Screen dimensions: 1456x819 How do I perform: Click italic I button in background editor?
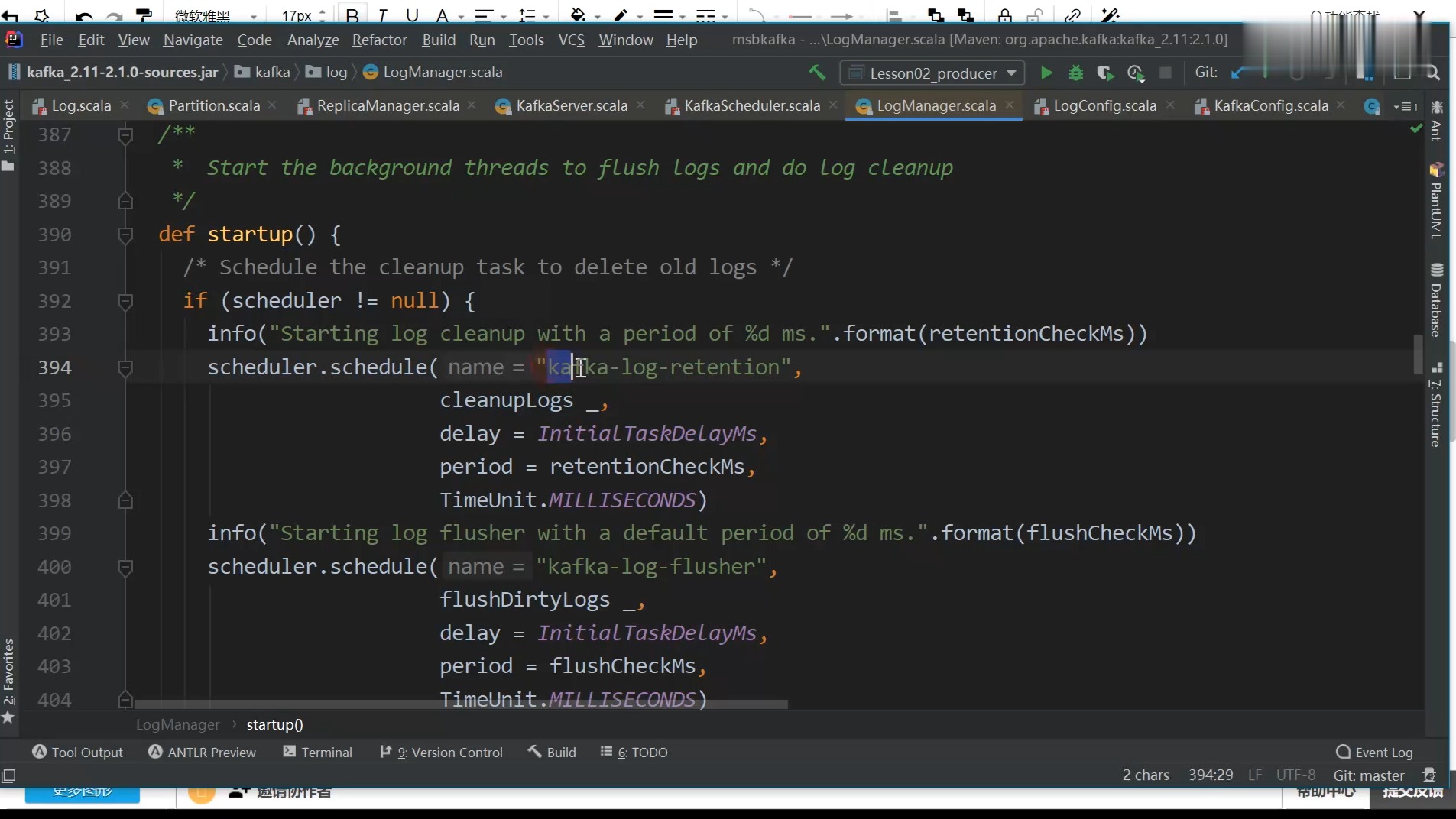(382, 15)
